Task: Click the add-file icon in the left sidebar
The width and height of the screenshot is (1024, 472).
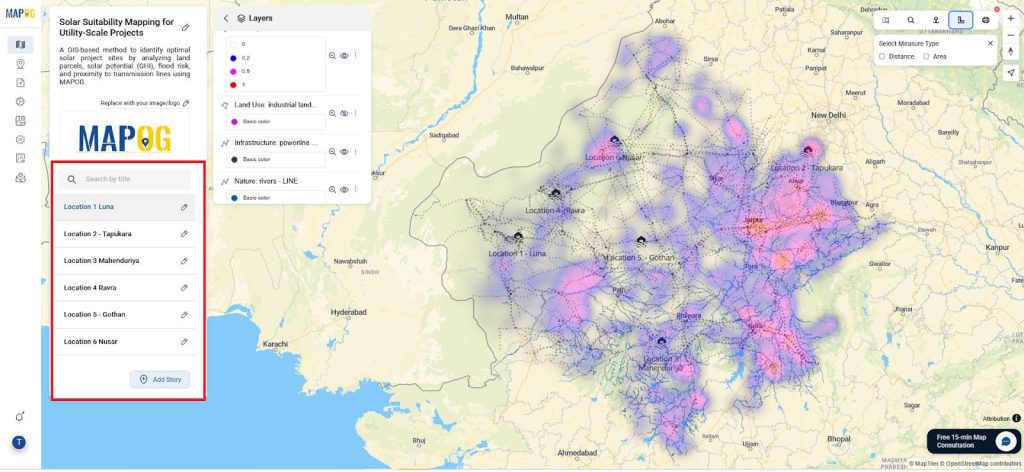Action: (20, 83)
